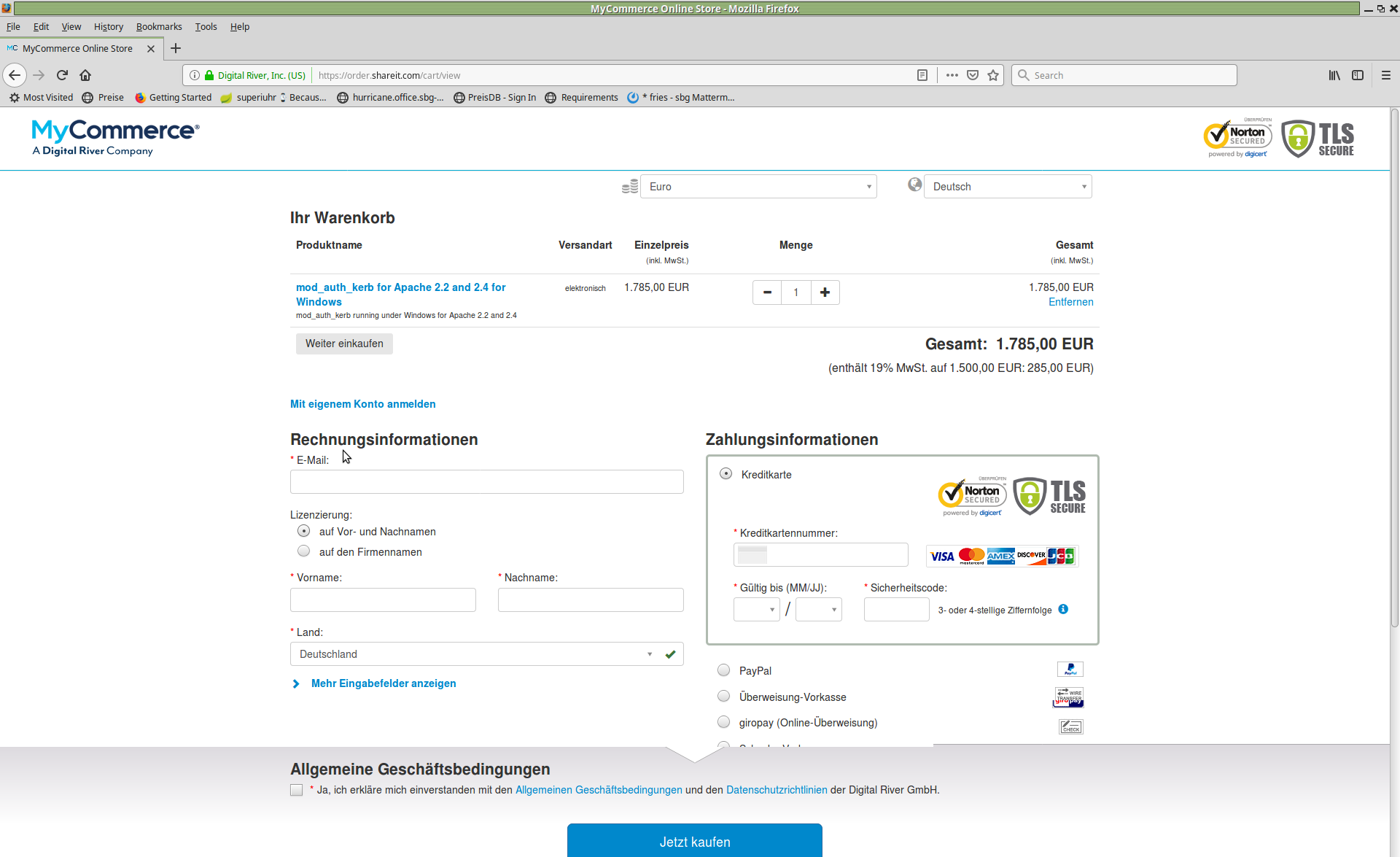The width and height of the screenshot is (1400, 857).
Task: Select Kreditkarte payment option
Action: coord(726,474)
